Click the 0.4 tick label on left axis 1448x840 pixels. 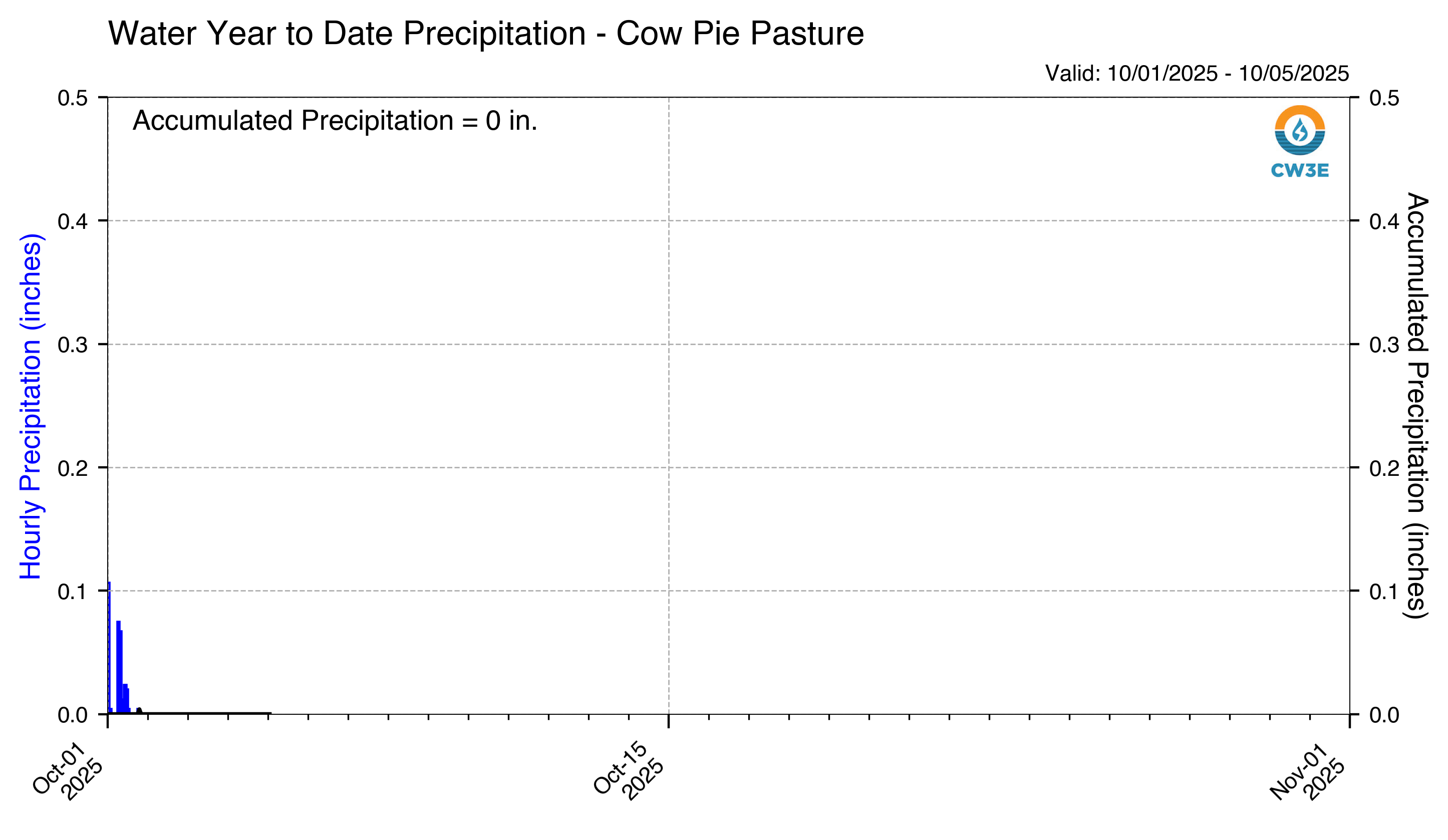pyautogui.click(x=73, y=221)
